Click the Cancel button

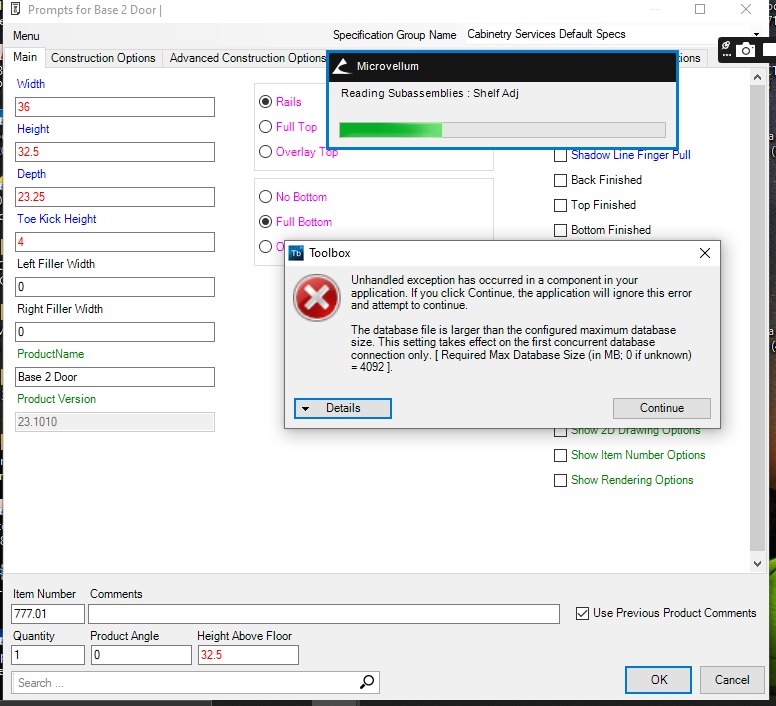click(x=732, y=680)
